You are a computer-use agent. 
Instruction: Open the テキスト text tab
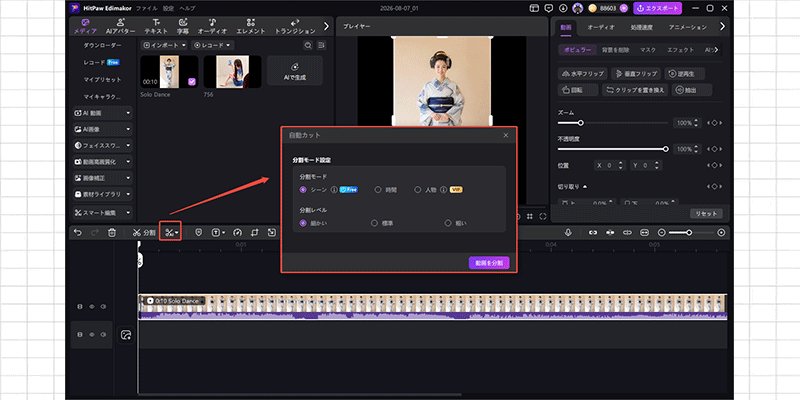(156, 26)
